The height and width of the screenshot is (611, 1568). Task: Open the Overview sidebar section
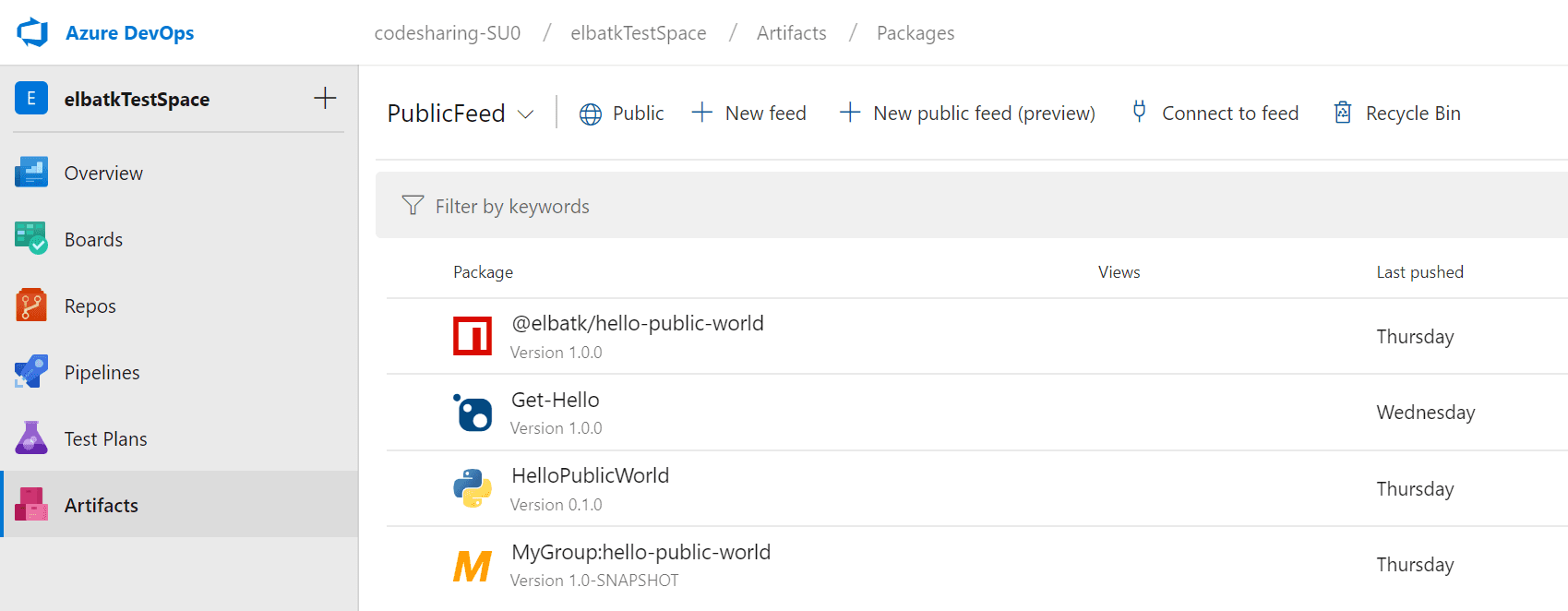102,174
